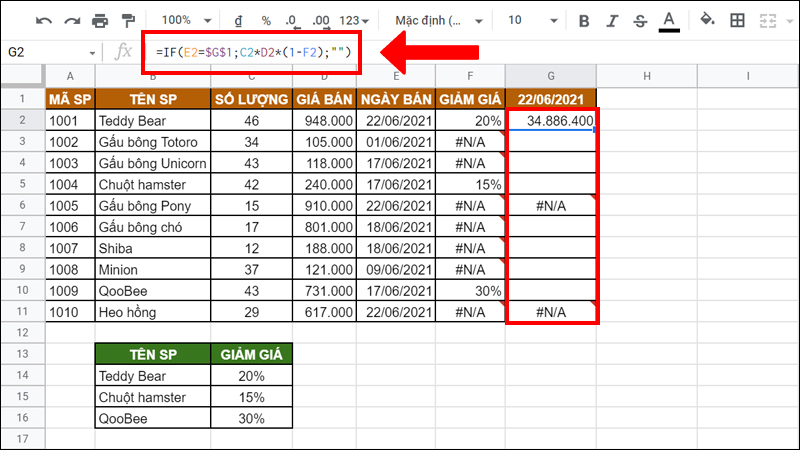Apply currency format with đ icon
The width and height of the screenshot is (800, 450).
(x=238, y=21)
